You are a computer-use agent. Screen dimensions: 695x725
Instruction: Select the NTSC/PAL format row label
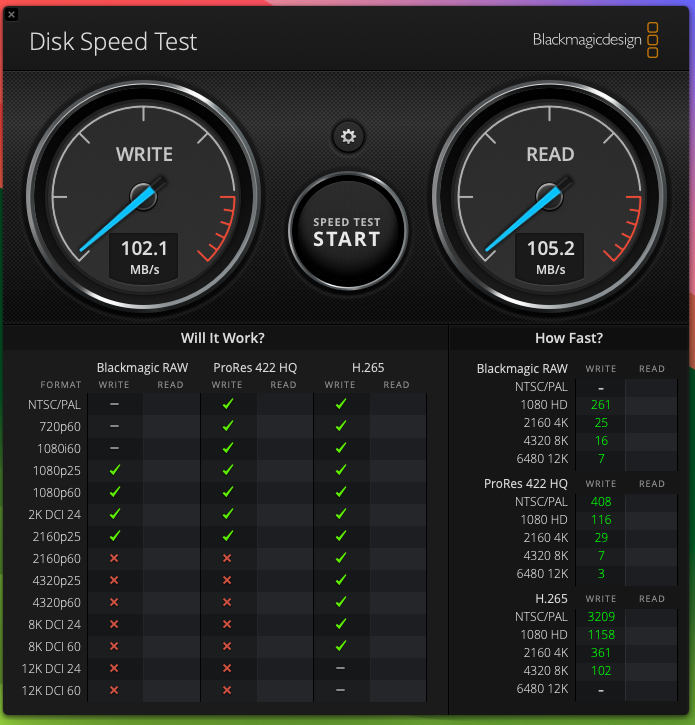pos(54,405)
